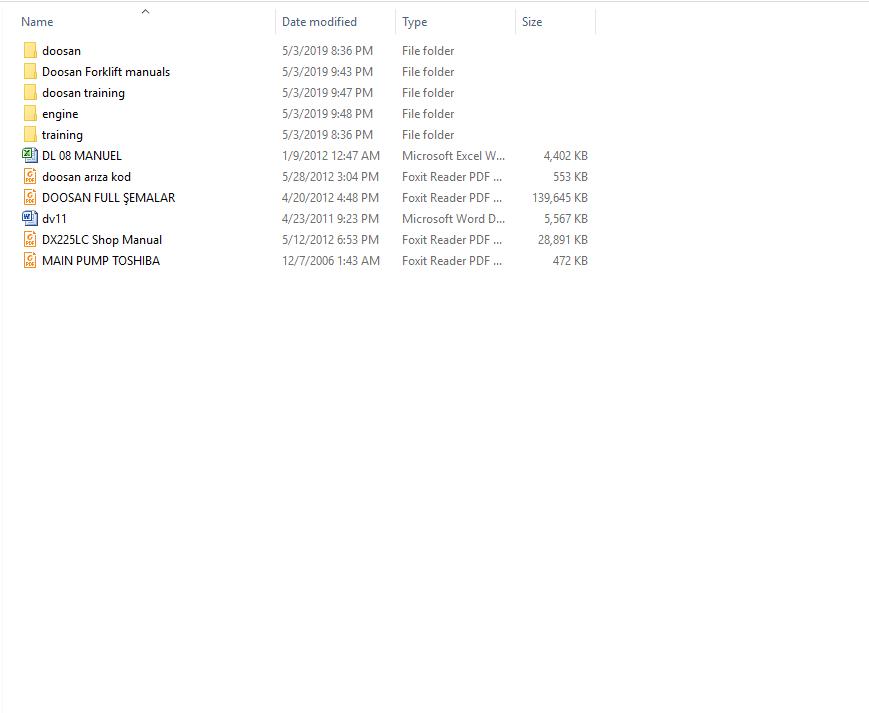Click the date '1/9/2012 12:47 AM'
The image size is (869, 713).
(x=331, y=156)
